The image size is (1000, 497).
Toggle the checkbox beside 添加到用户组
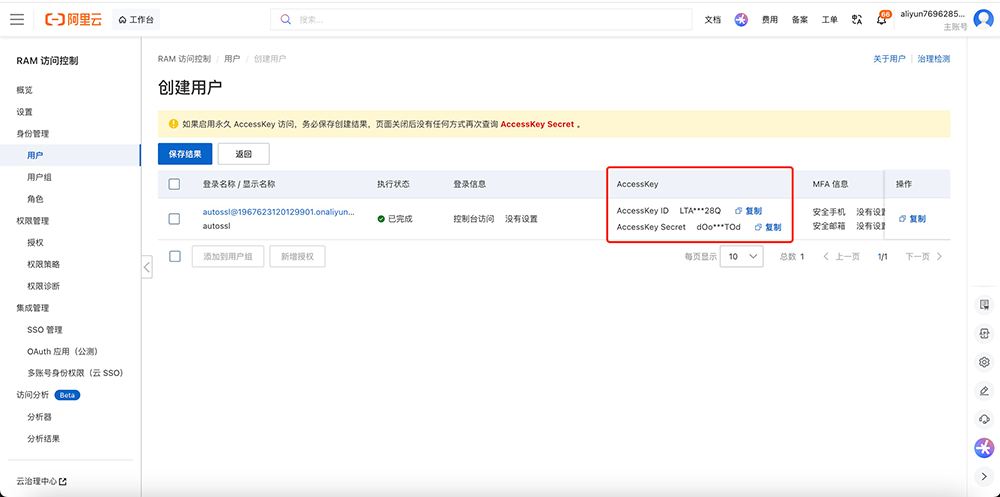pos(175,256)
